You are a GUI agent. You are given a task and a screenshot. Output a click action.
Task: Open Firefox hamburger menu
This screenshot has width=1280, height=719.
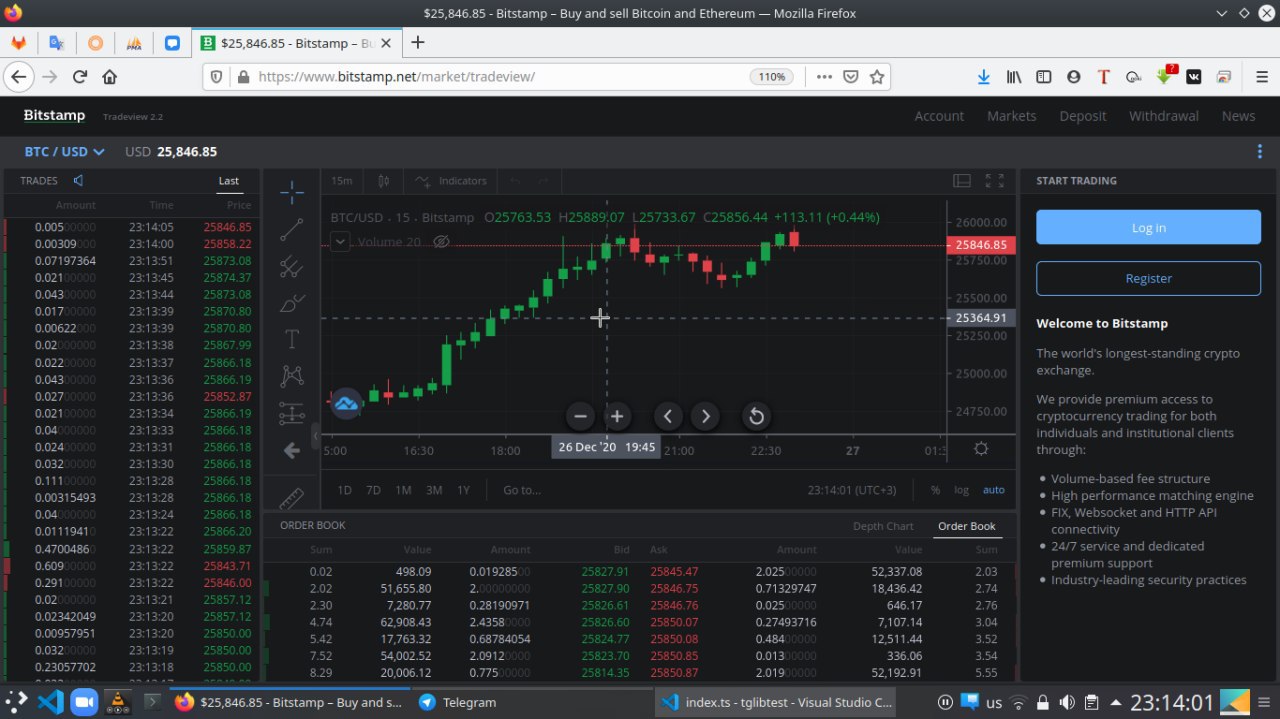coord(1261,77)
